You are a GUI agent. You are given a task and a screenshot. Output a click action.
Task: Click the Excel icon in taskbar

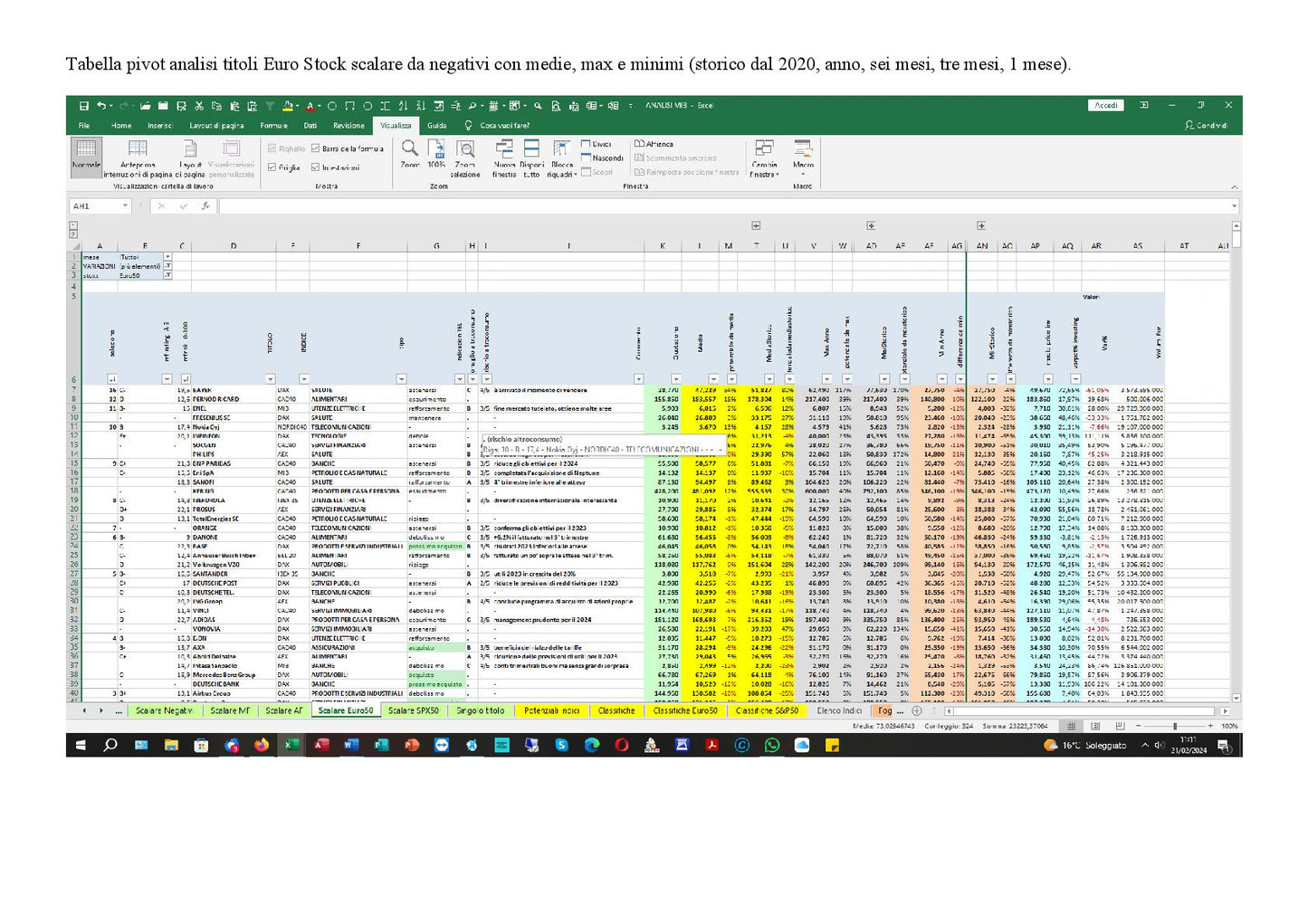(291, 745)
